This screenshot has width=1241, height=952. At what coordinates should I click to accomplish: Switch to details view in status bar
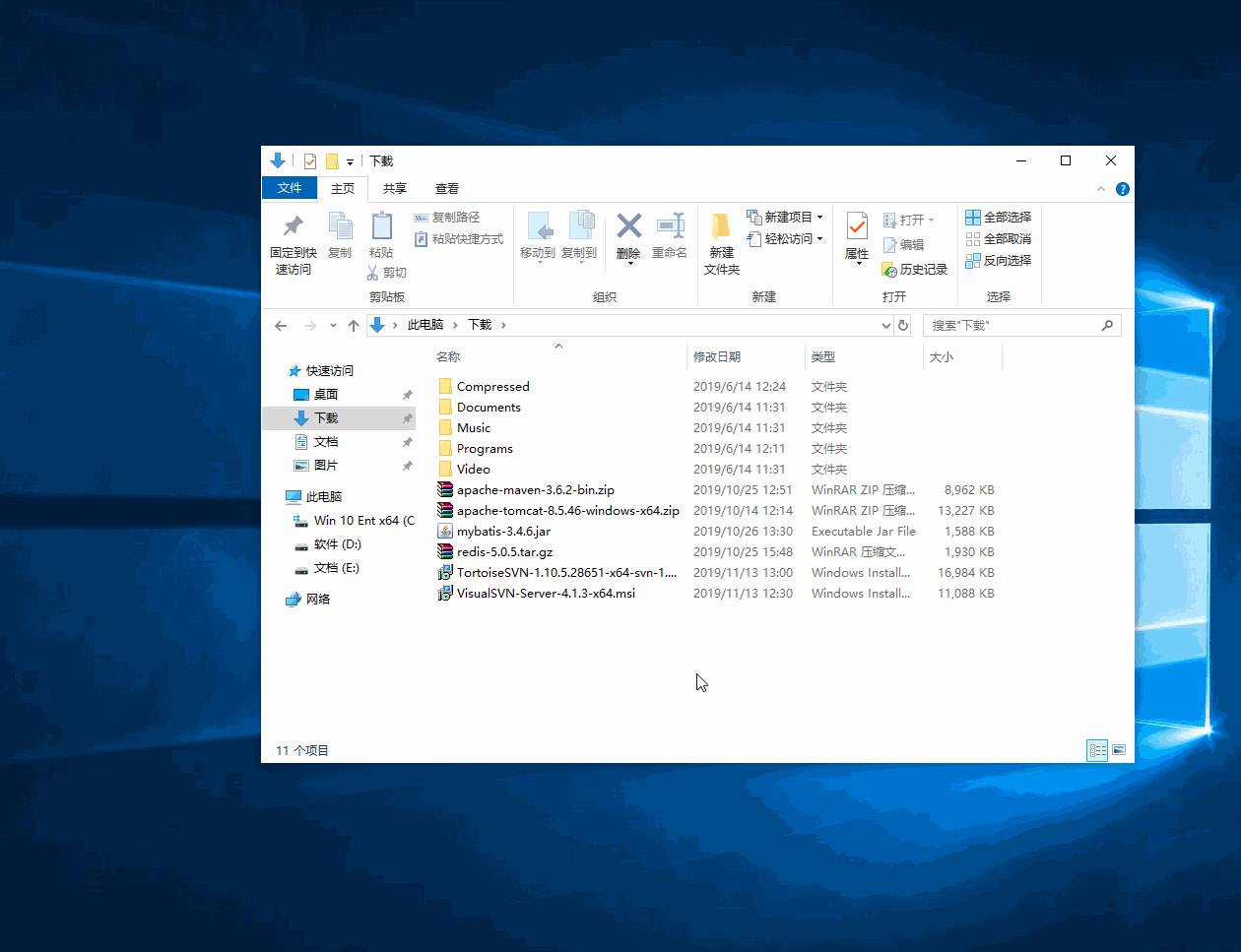(1097, 750)
